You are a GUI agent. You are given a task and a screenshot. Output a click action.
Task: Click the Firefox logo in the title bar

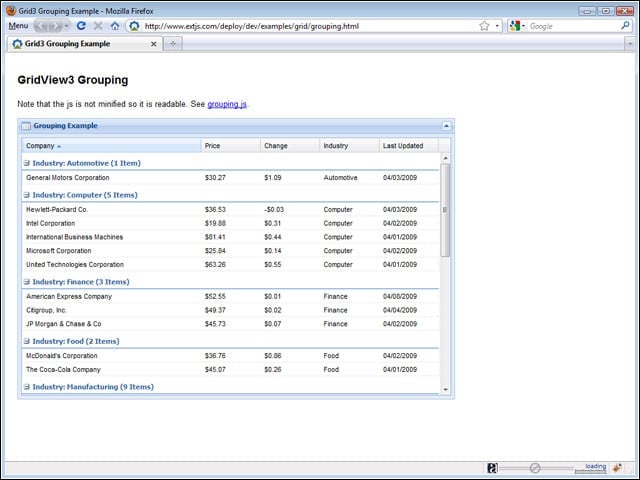pos(11,11)
